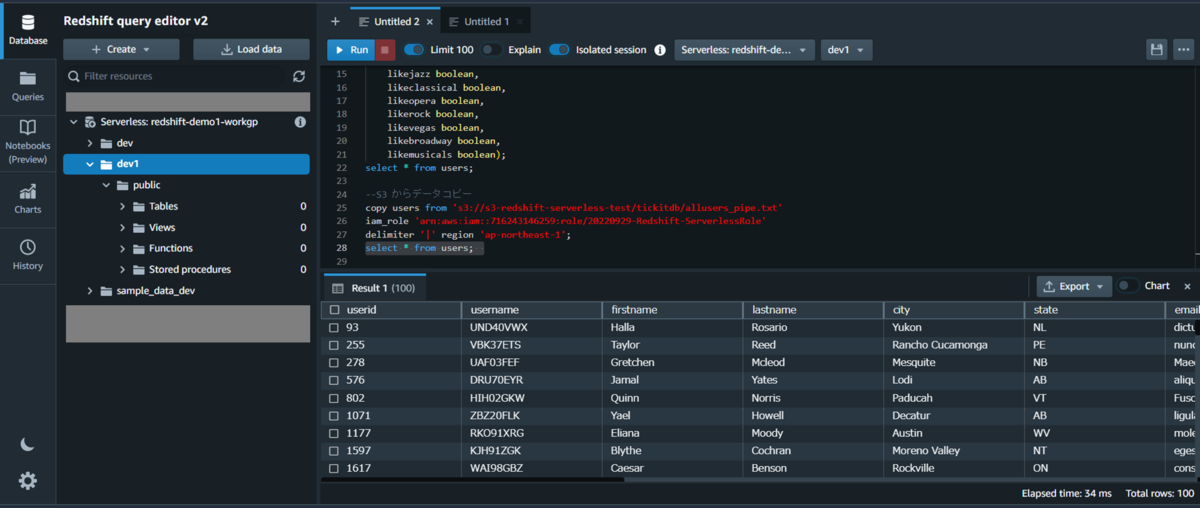1200x508 pixels.
Task: Select the Result 1 (100) tab
Action: (375, 287)
